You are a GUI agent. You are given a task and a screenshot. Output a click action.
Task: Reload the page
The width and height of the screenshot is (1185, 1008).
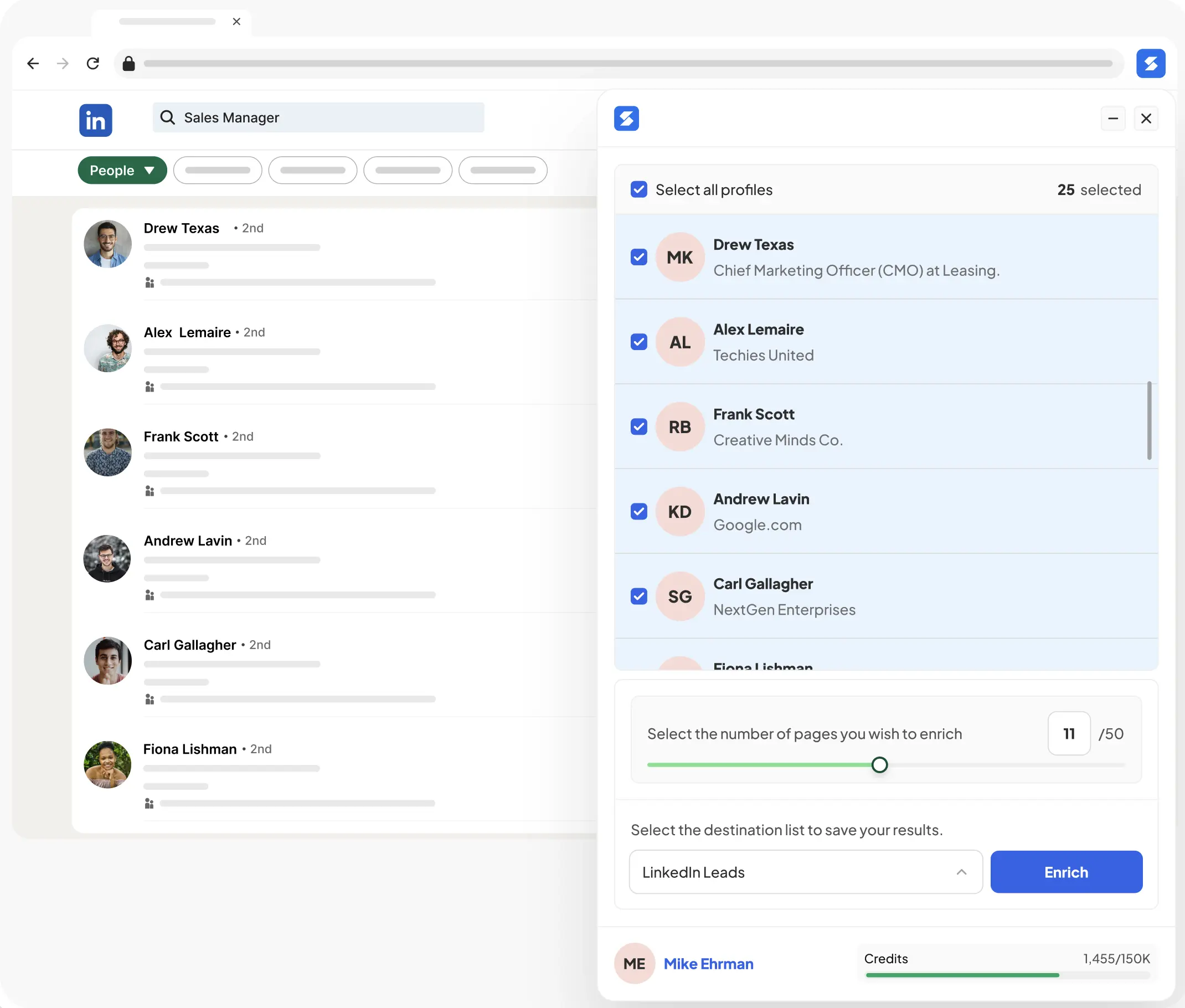(93, 64)
